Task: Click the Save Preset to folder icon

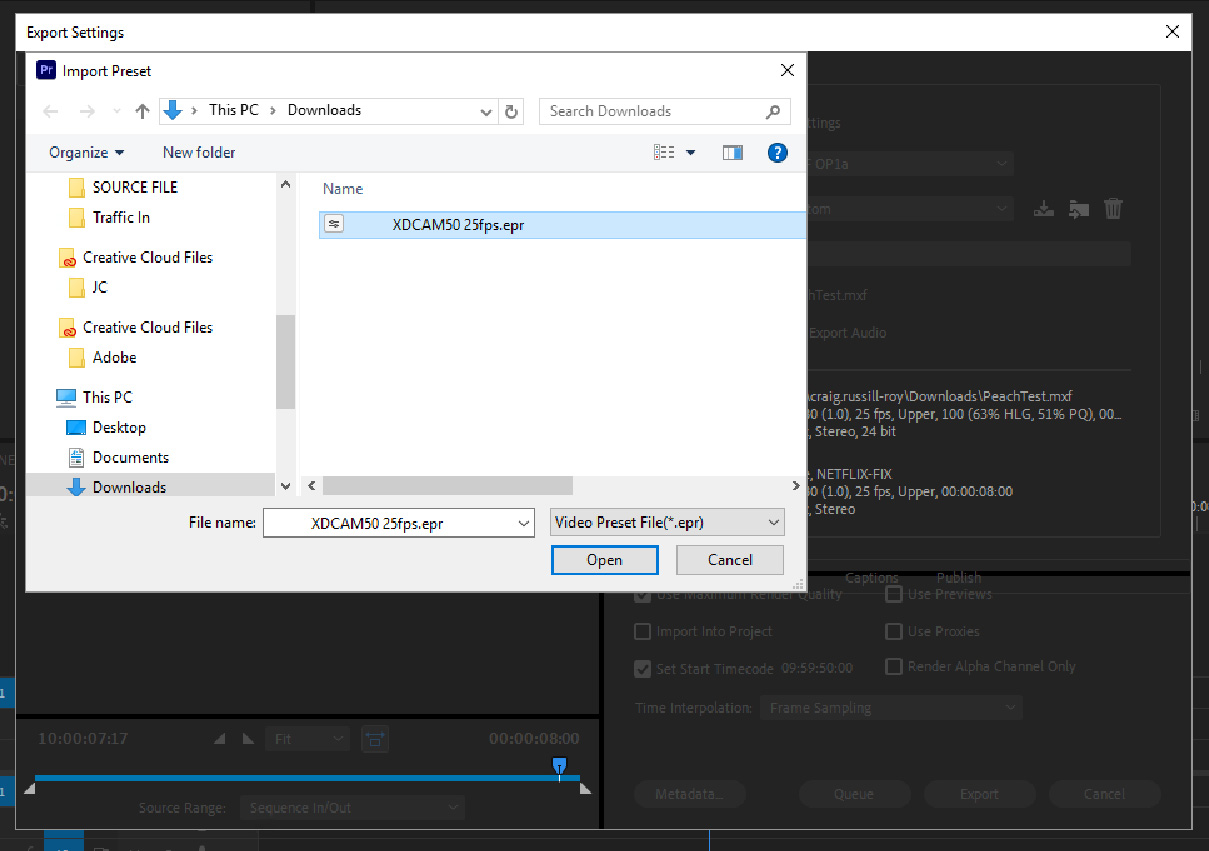Action: tap(1079, 208)
